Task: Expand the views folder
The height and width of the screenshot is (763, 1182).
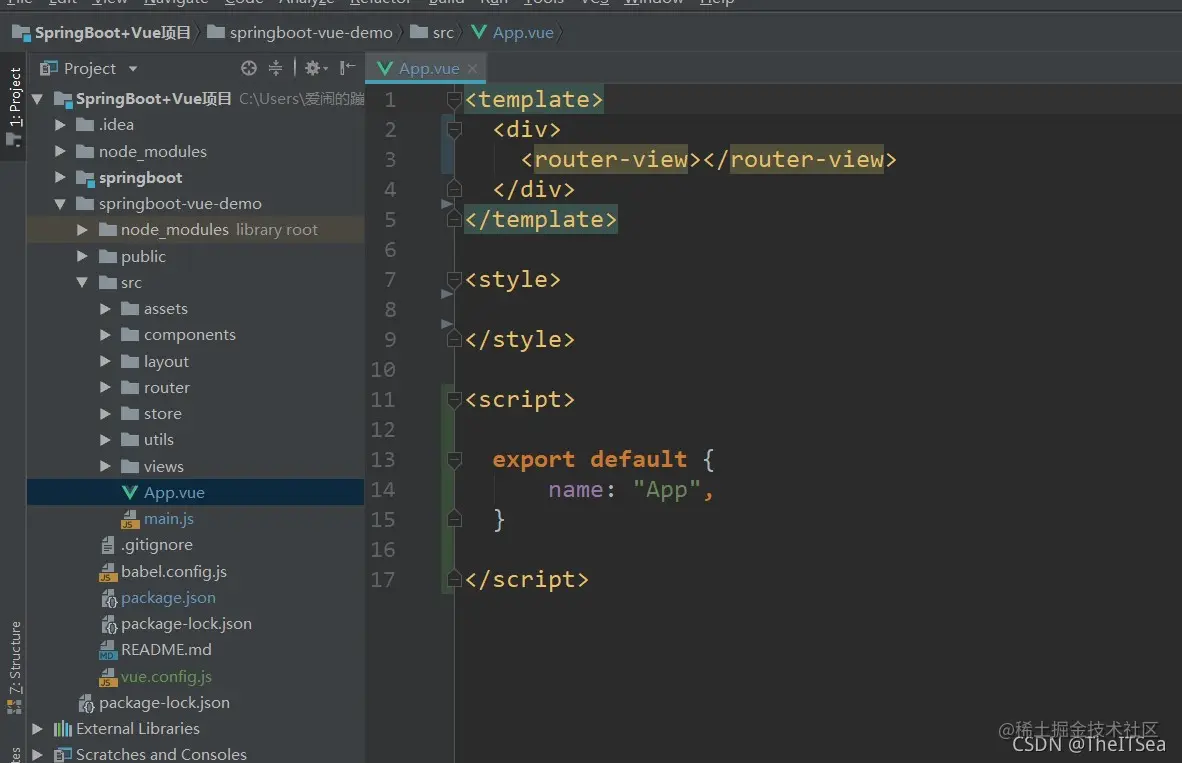Action: [106, 466]
